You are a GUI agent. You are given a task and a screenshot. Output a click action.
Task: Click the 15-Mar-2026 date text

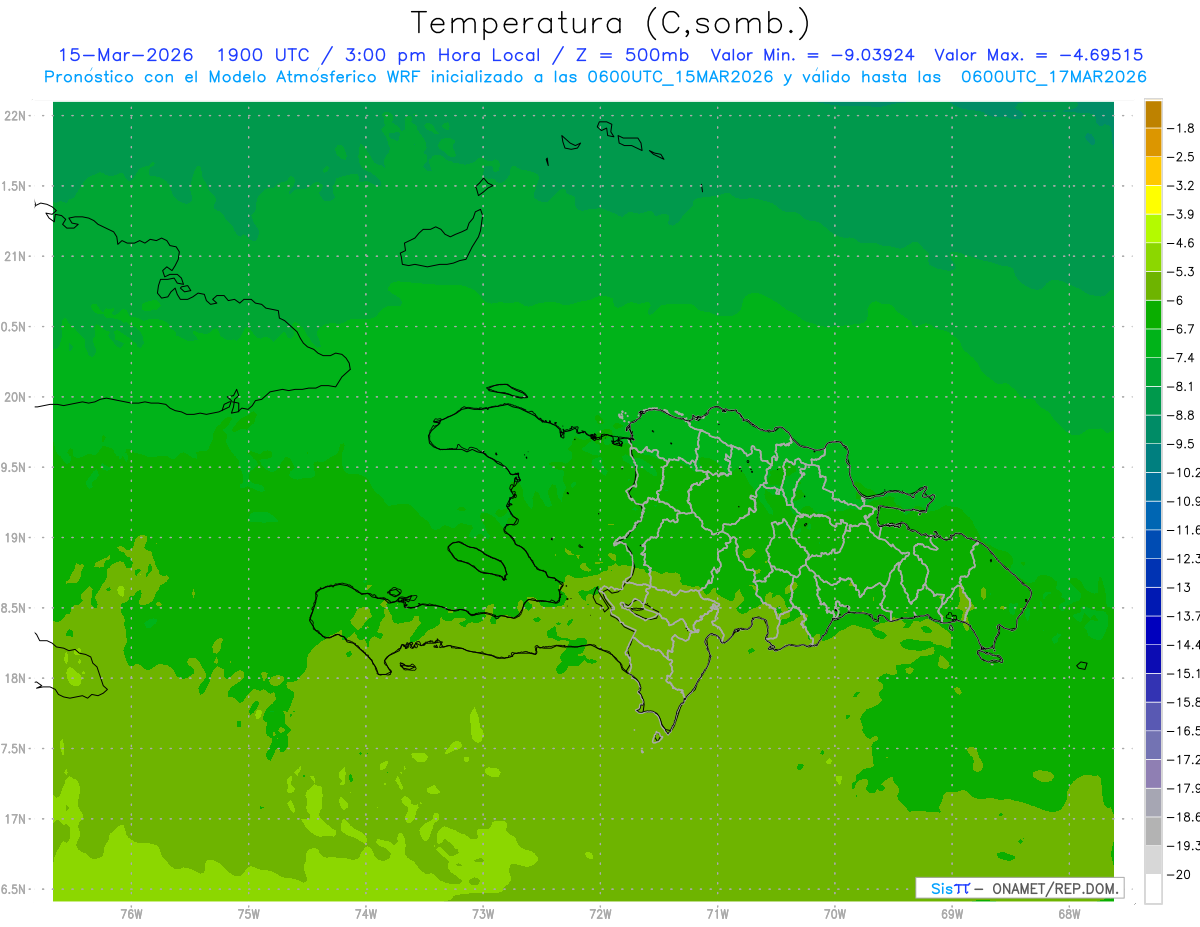pos(126,55)
